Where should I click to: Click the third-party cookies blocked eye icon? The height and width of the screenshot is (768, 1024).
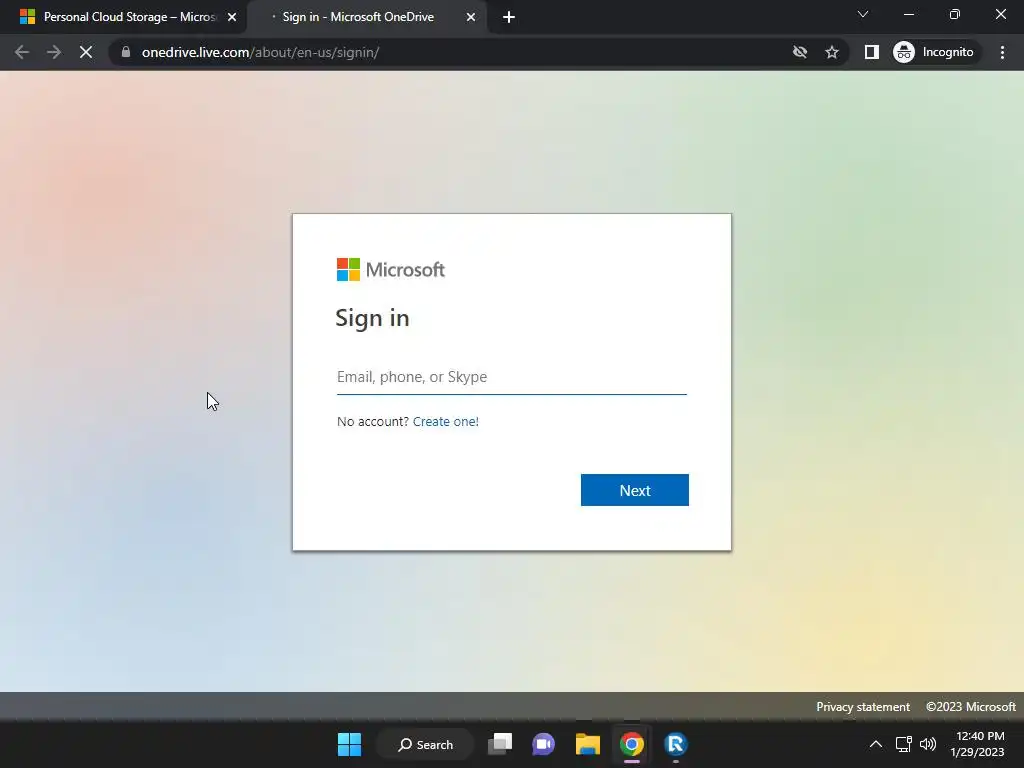799,52
